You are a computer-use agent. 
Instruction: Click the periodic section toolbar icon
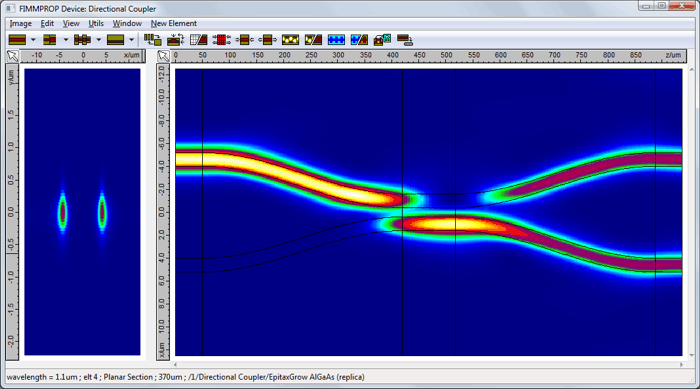click(x=82, y=40)
